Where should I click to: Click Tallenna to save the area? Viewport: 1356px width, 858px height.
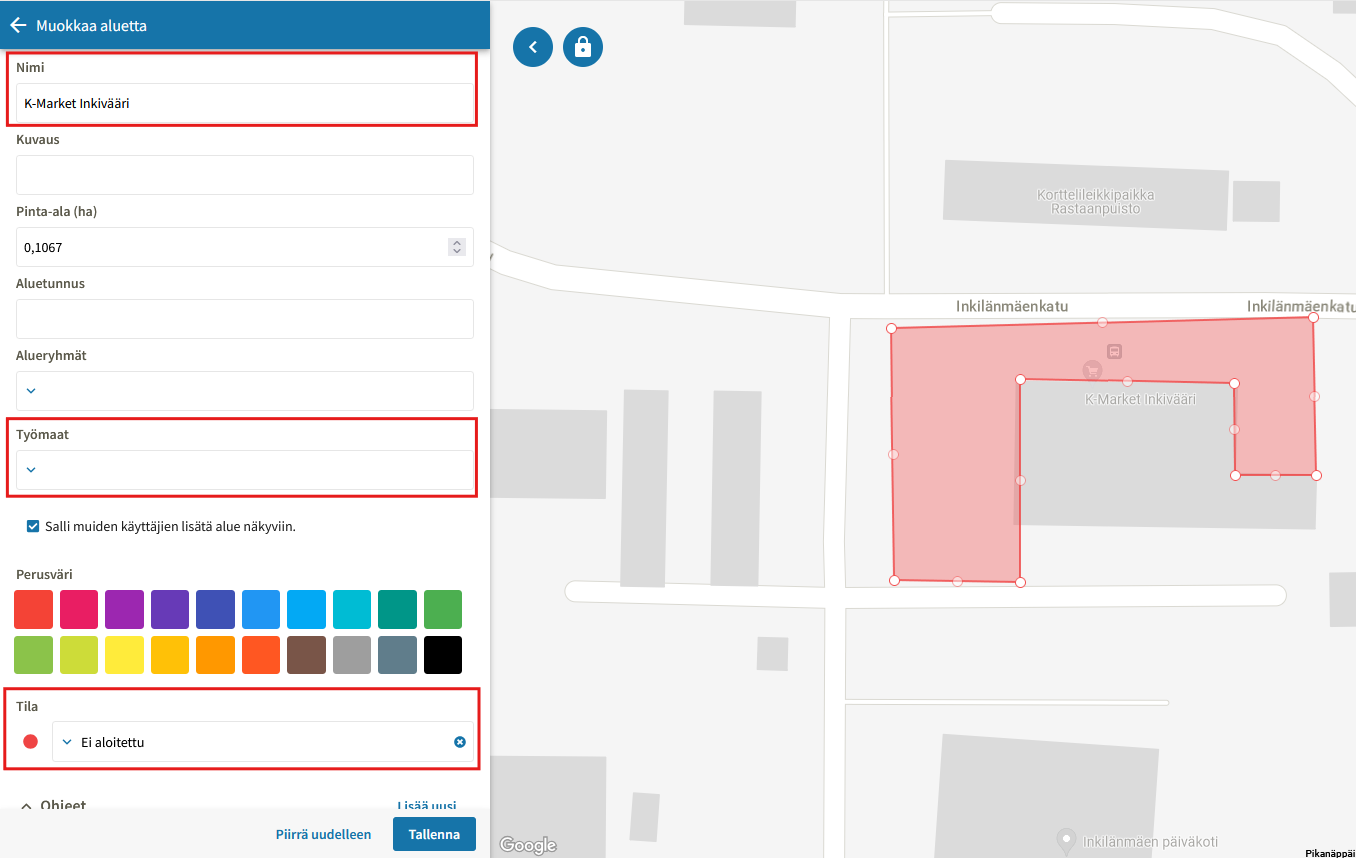(x=434, y=834)
